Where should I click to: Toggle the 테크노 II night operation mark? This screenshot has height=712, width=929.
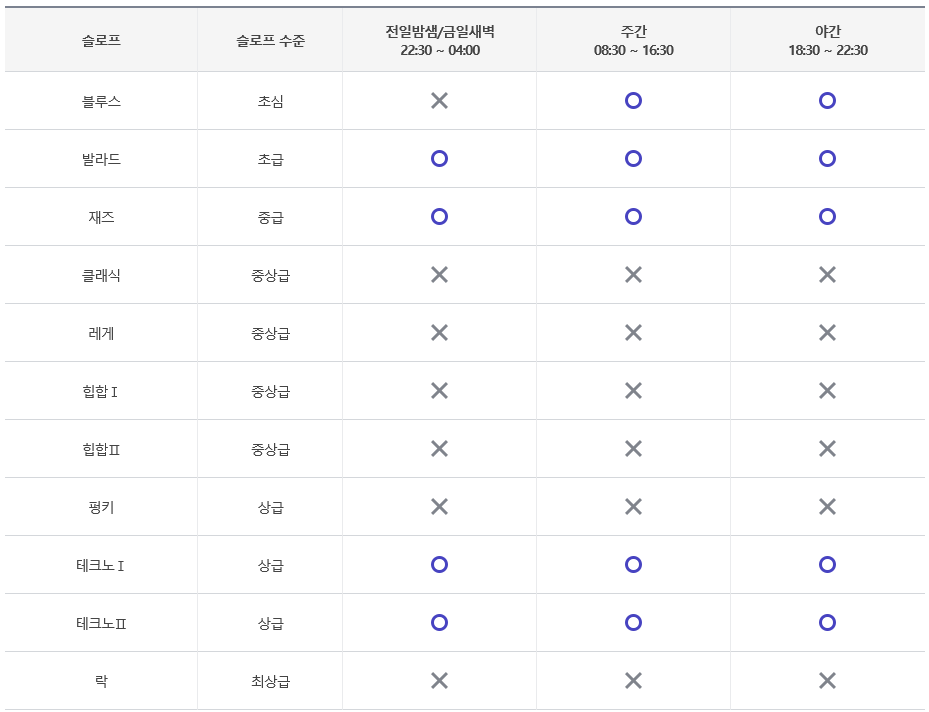pyautogui.click(x=827, y=622)
